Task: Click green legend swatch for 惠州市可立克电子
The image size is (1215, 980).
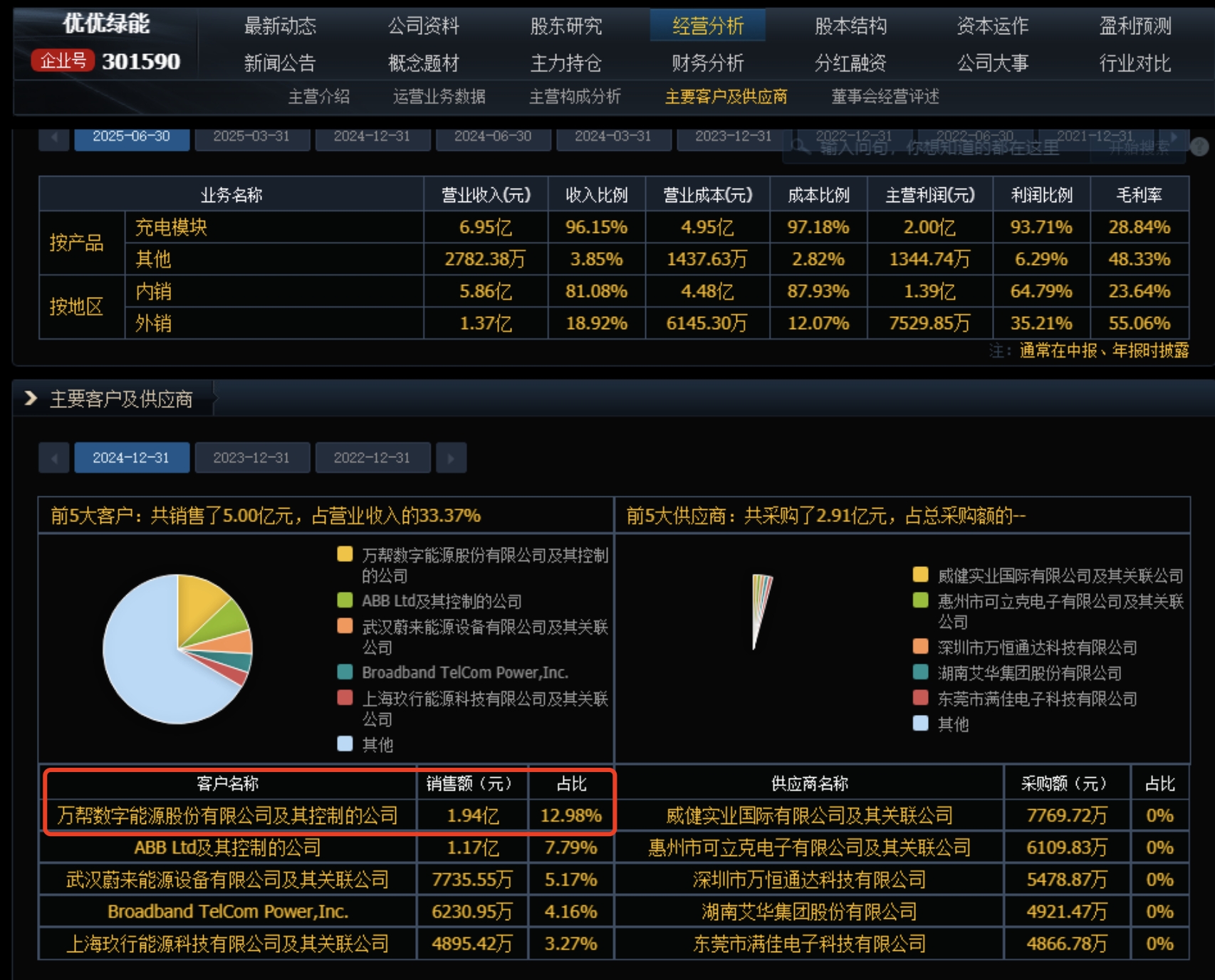Action: point(920,600)
